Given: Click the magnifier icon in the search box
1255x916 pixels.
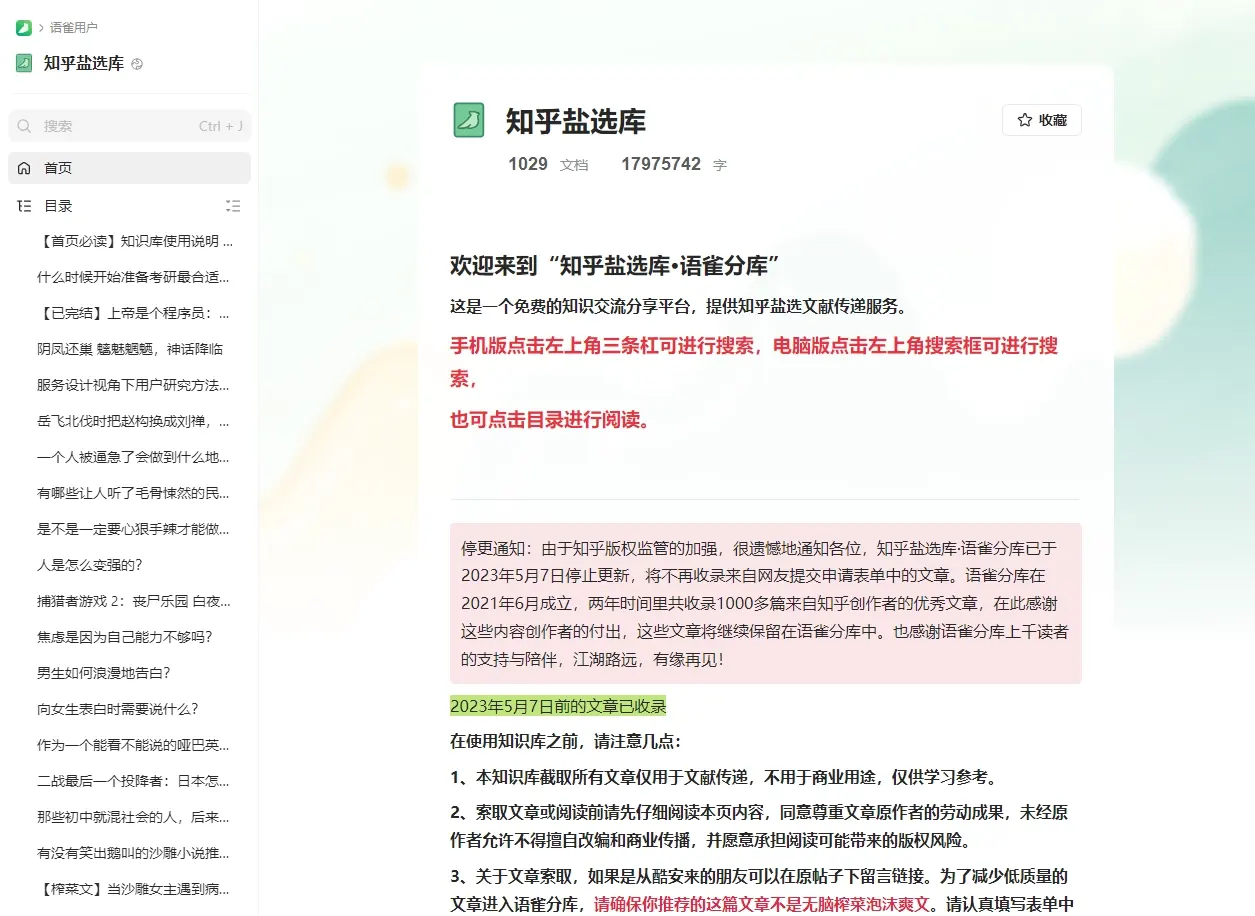Looking at the screenshot, I should (x=24, y=126).
